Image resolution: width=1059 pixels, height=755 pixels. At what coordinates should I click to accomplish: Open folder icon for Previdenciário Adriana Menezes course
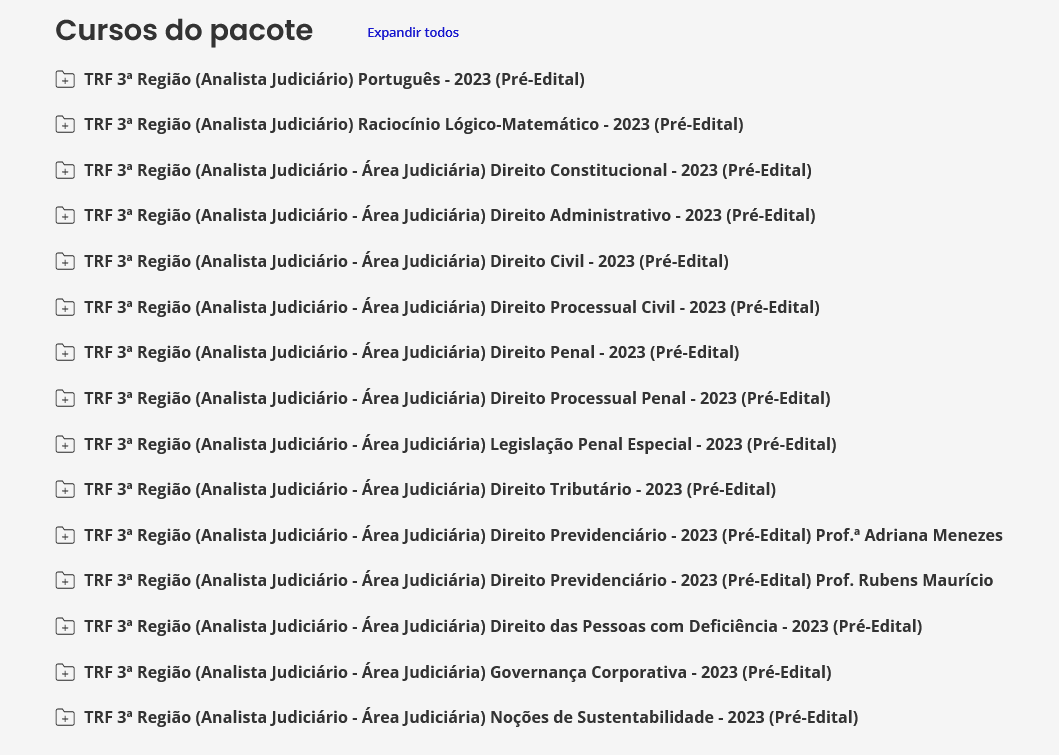tap(65, 536)
